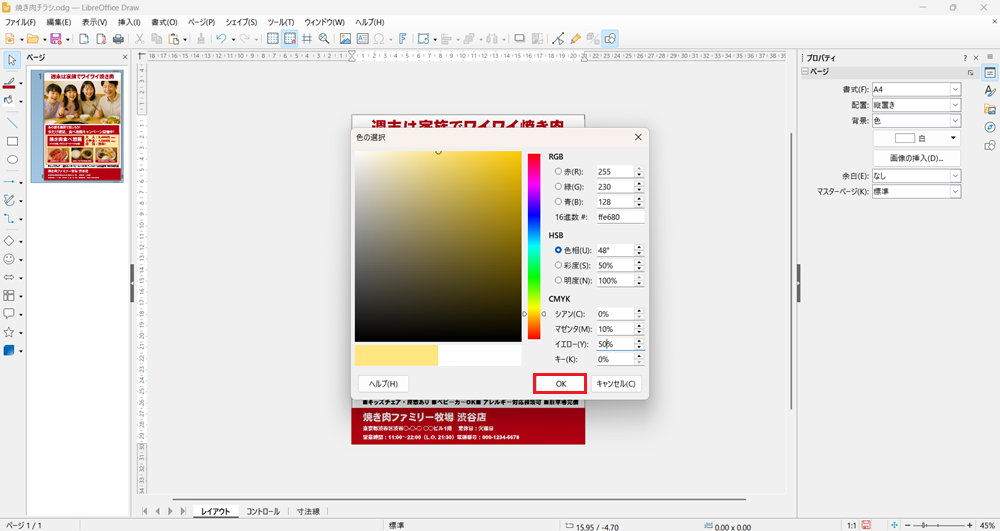Pick the Line Color tool
1000x531 pixels.
(9, 82)
